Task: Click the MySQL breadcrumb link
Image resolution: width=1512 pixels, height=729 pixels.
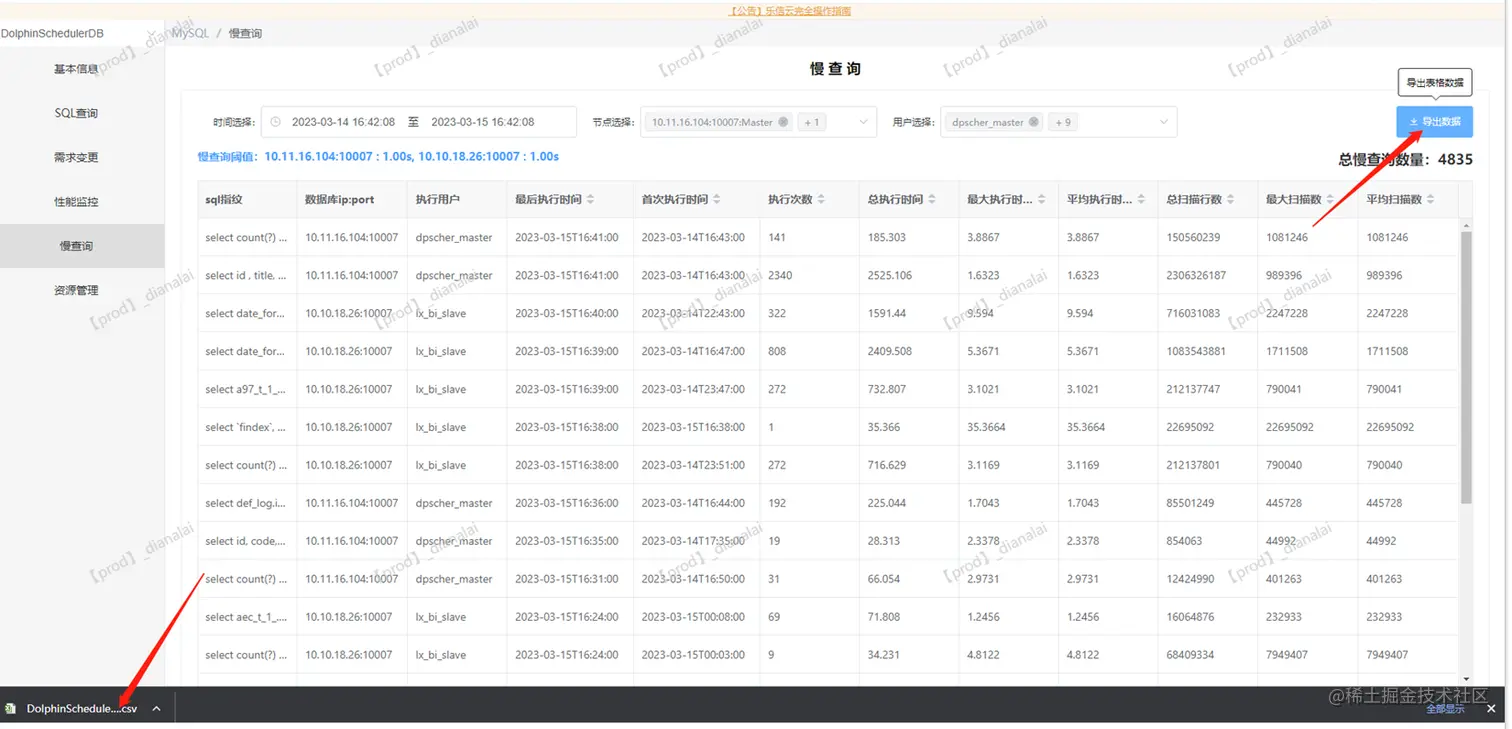Action: (x=190, y=33)
